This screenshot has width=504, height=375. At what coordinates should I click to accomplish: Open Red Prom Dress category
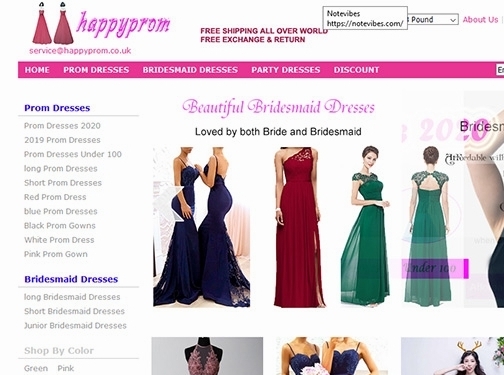click(55, 197)
